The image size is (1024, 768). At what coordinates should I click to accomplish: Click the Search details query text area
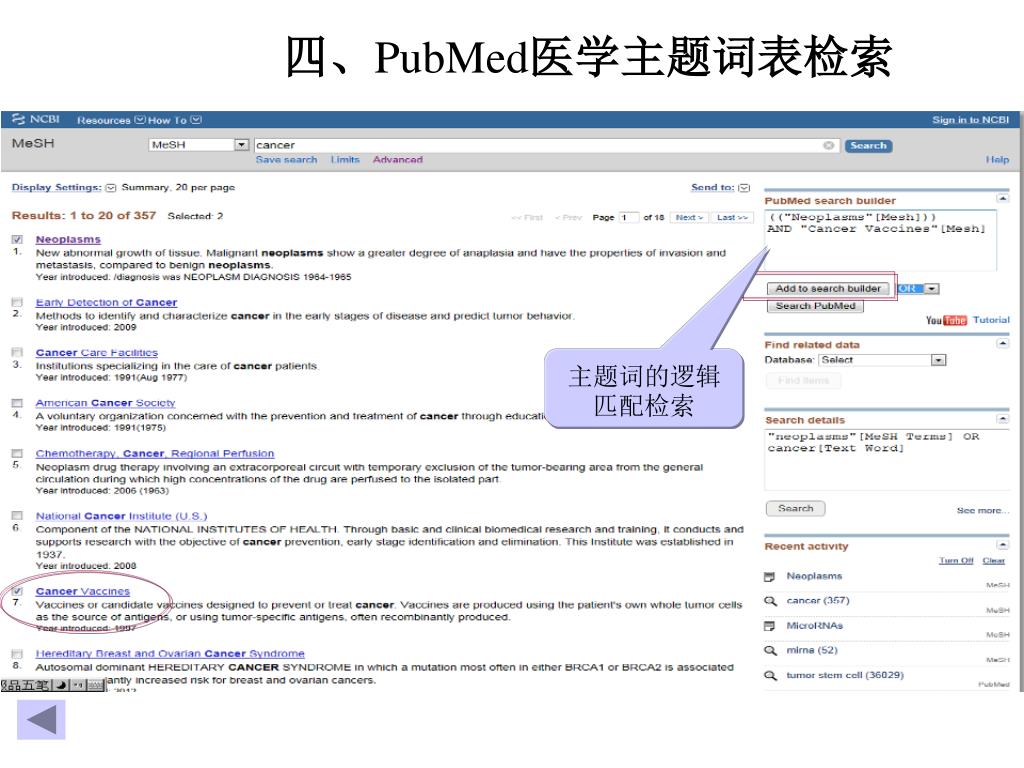tap(886, 460)
